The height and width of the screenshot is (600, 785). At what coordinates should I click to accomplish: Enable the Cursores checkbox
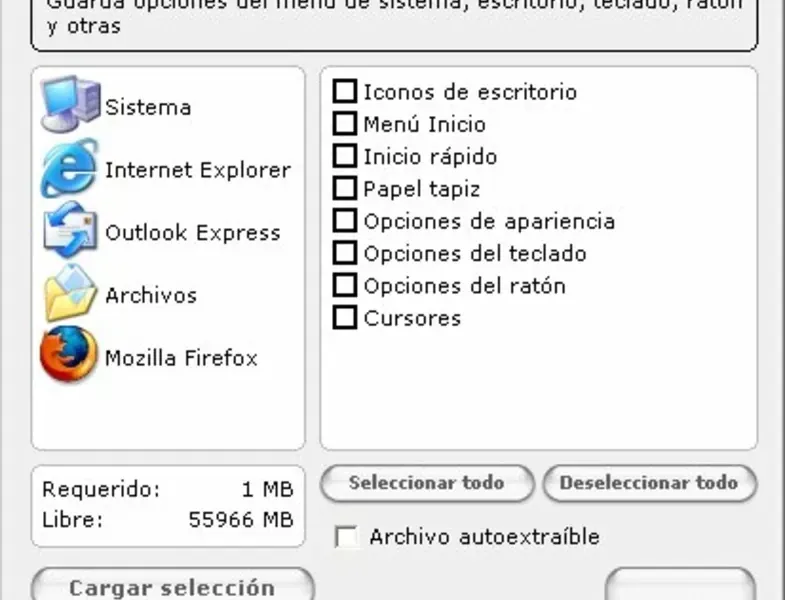[345, 318]
